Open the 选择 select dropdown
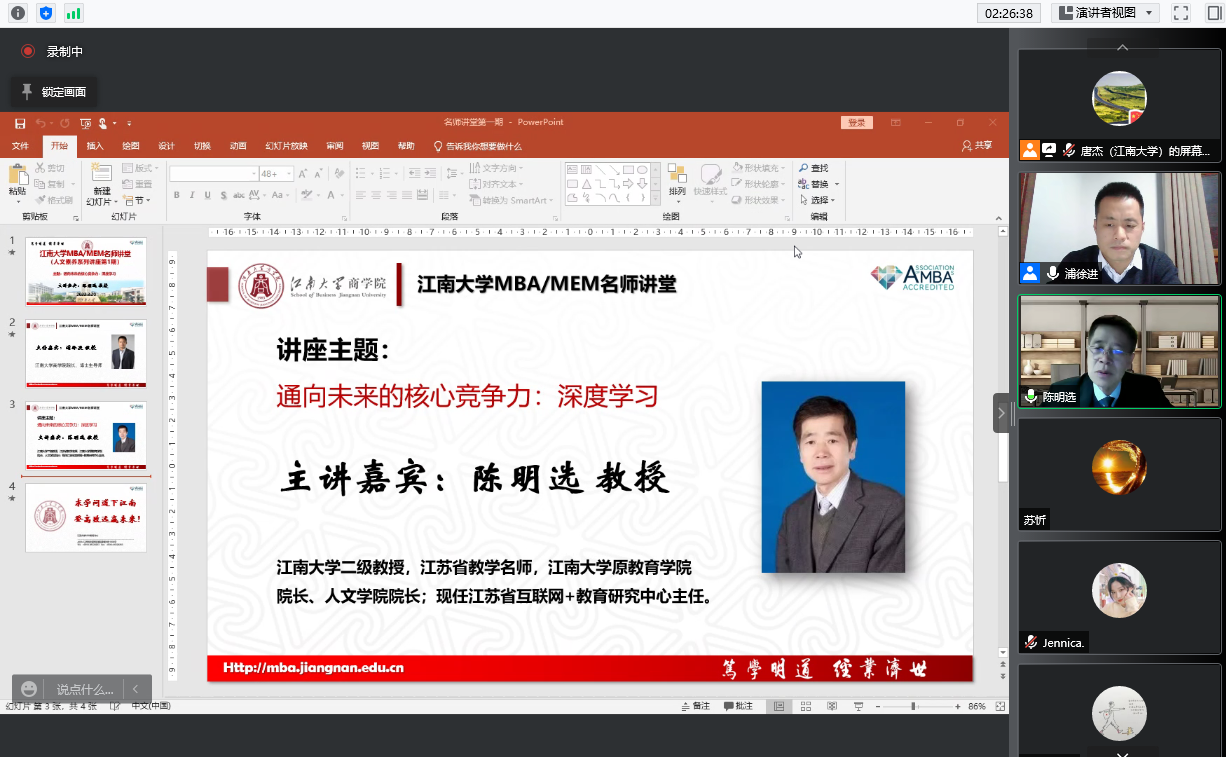Image resolution: width=1226 pixels, height=757 pixels. tap(817, 200)
